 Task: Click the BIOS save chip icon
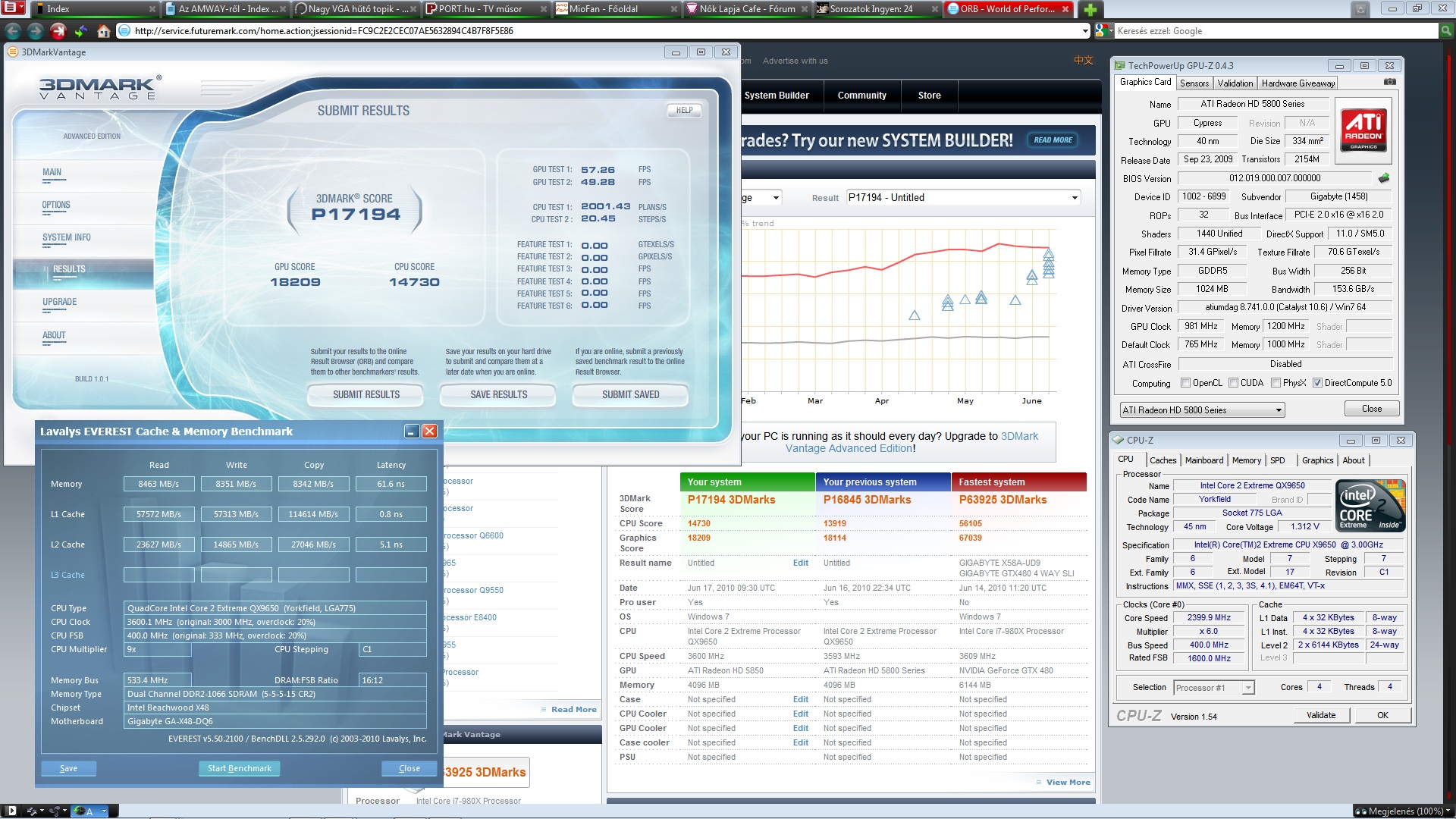pyautogui.click(x=1384, y=178)
